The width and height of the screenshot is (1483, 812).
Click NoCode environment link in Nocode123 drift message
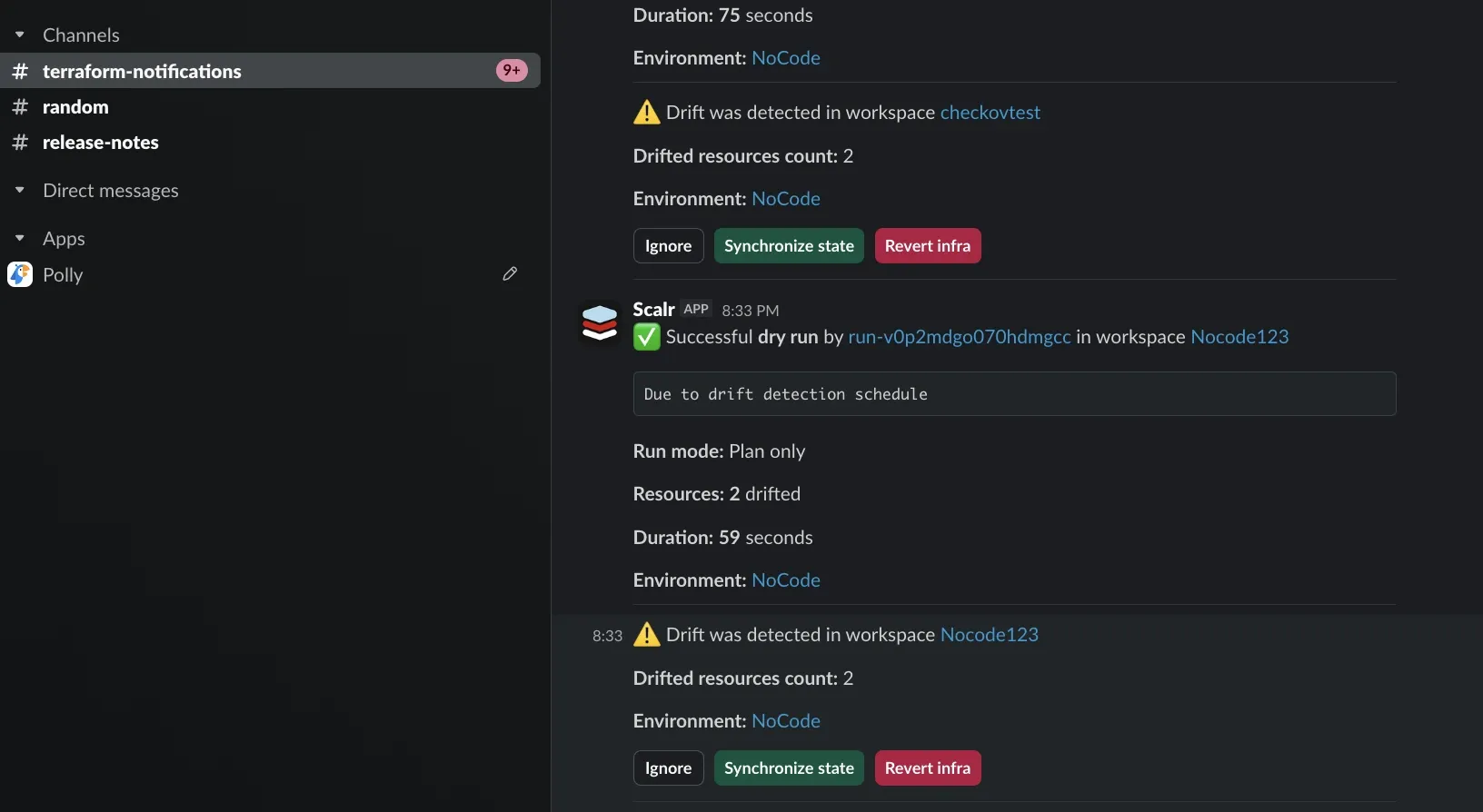[x=786, y=721]
